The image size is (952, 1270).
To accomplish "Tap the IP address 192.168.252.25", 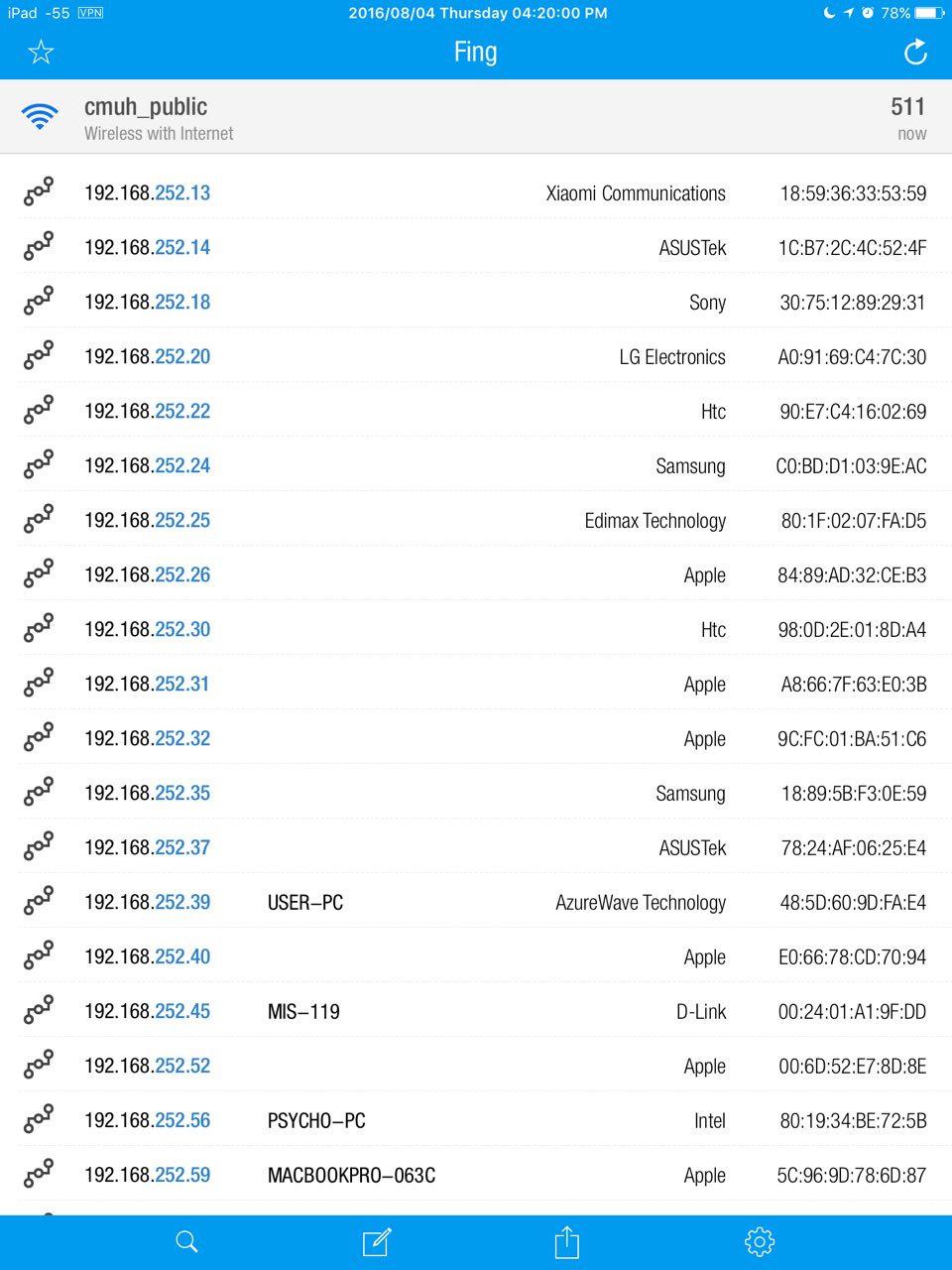I will point(147,520).
